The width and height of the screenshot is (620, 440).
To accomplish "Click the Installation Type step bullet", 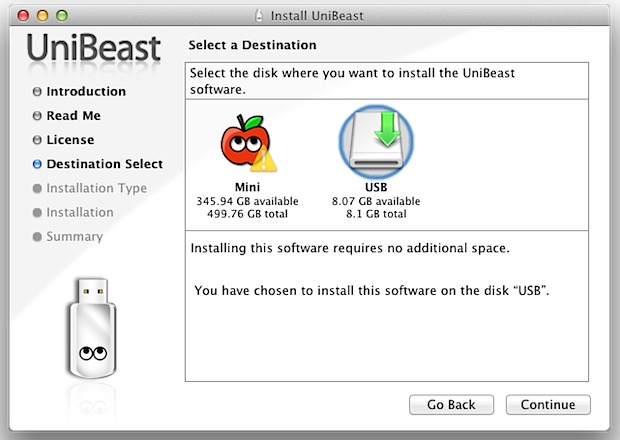I will [x=37, y=189].
